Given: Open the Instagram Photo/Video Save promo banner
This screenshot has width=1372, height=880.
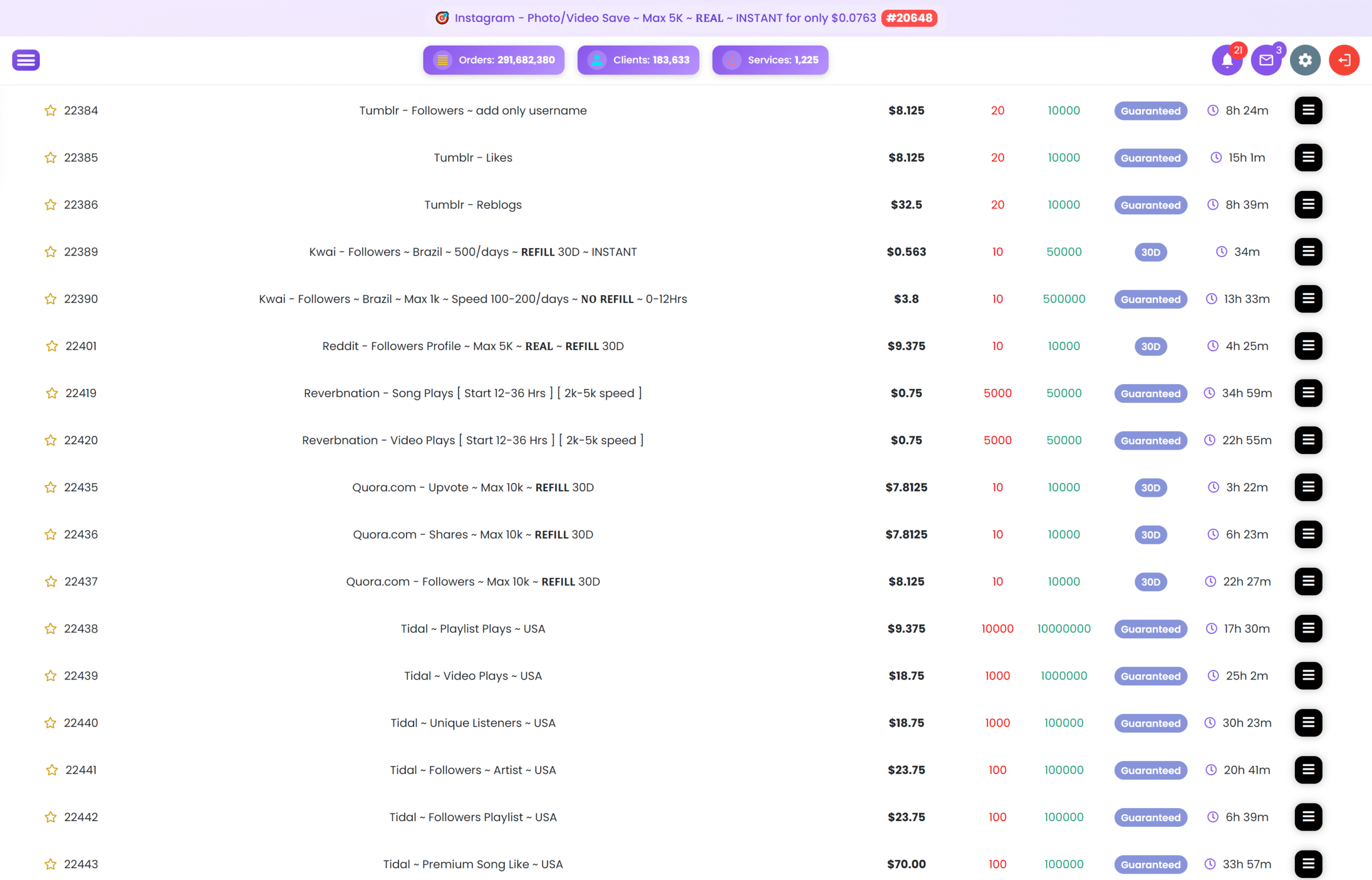Looking at the screenshot, I should tap(665, 18).
